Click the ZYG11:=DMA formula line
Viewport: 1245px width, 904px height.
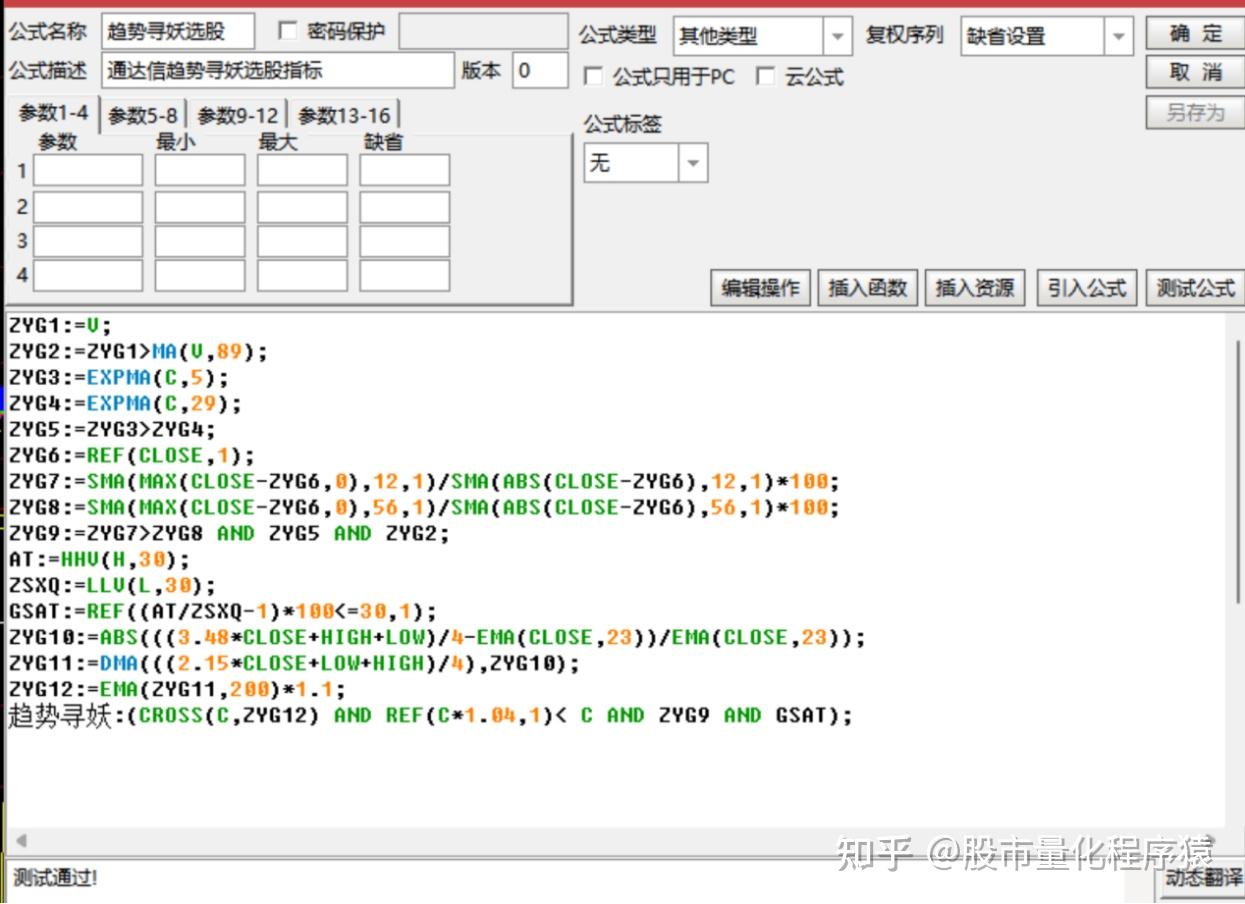click(294, 663)
